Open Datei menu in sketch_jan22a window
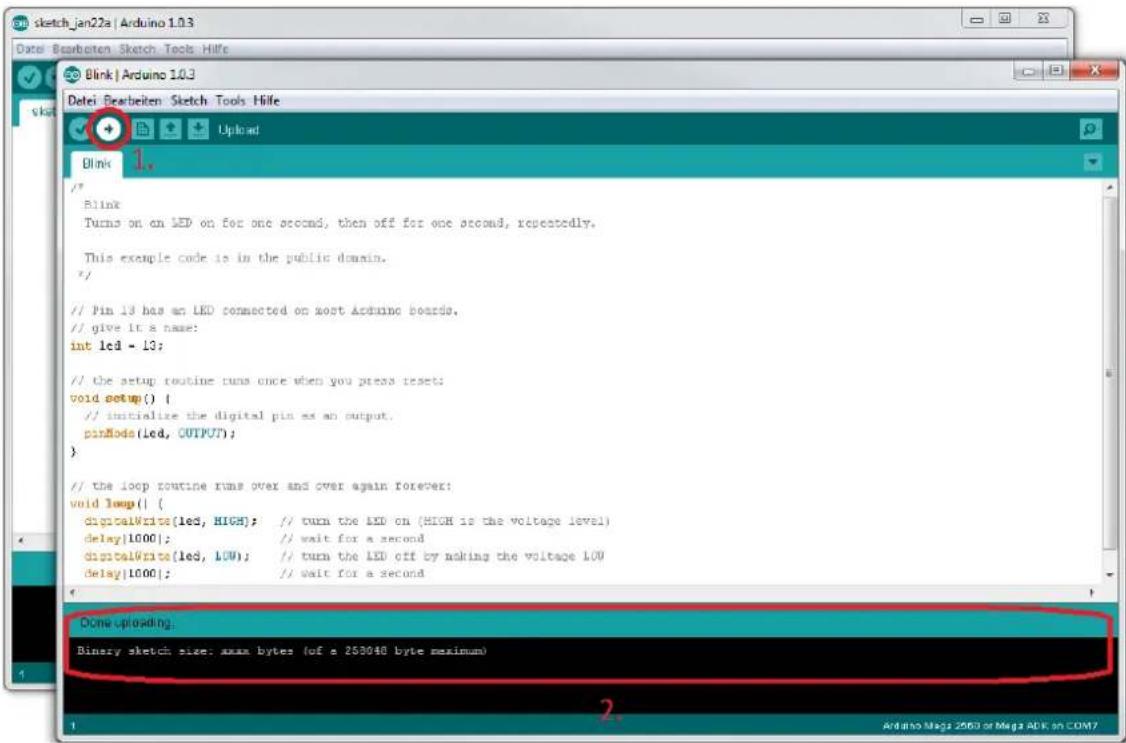The height and width of the screenshot is (743, 1126). click(x=30, y=49)
